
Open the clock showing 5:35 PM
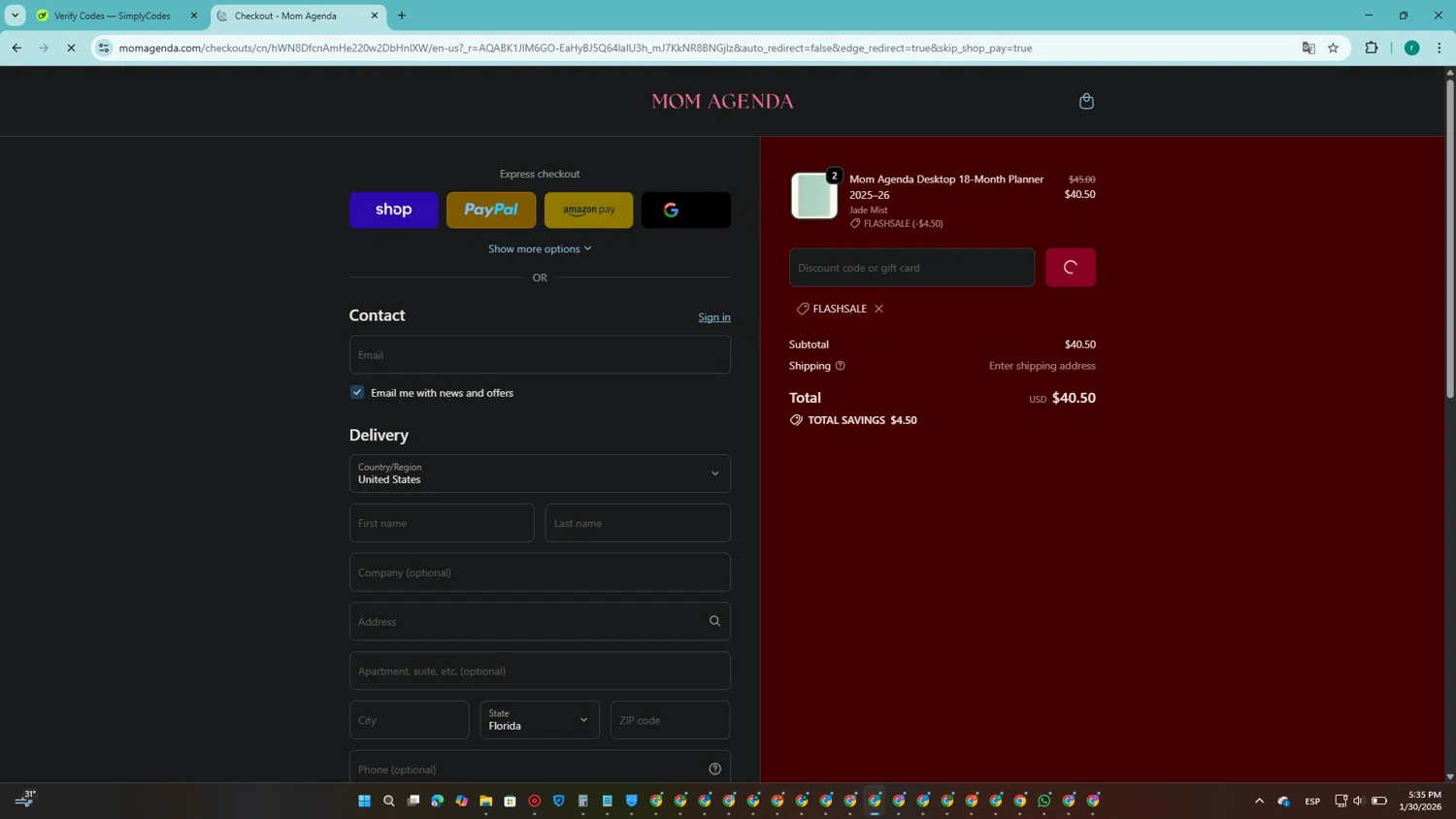click(1420, 801)
